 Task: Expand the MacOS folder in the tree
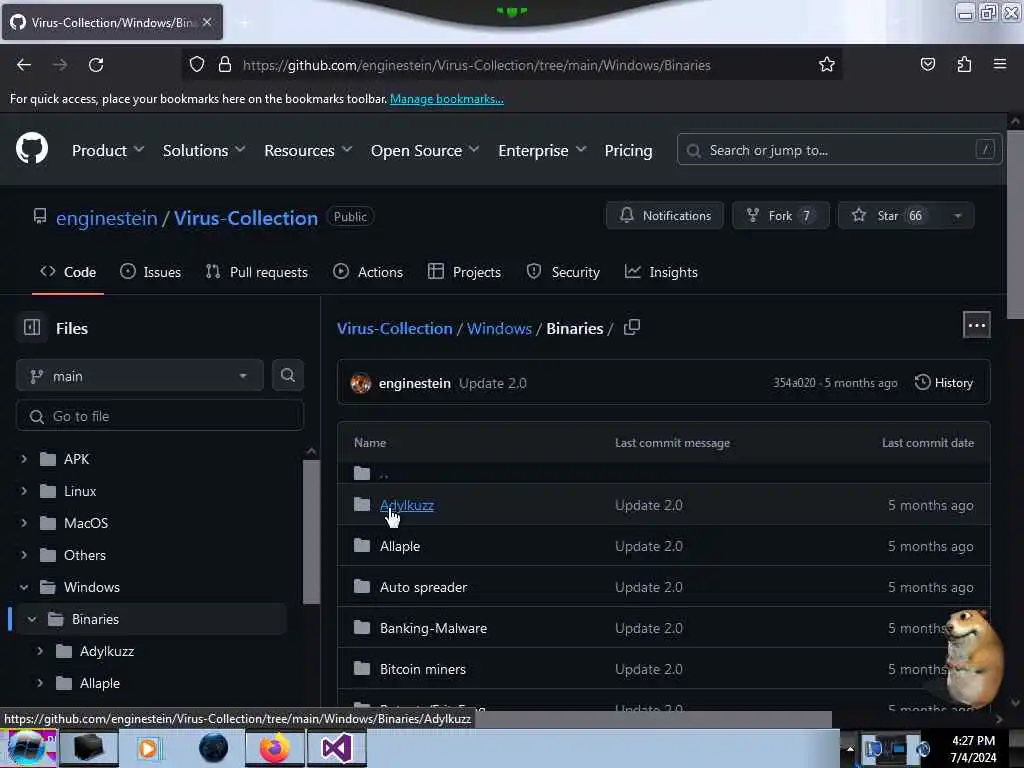click(24, 523)
